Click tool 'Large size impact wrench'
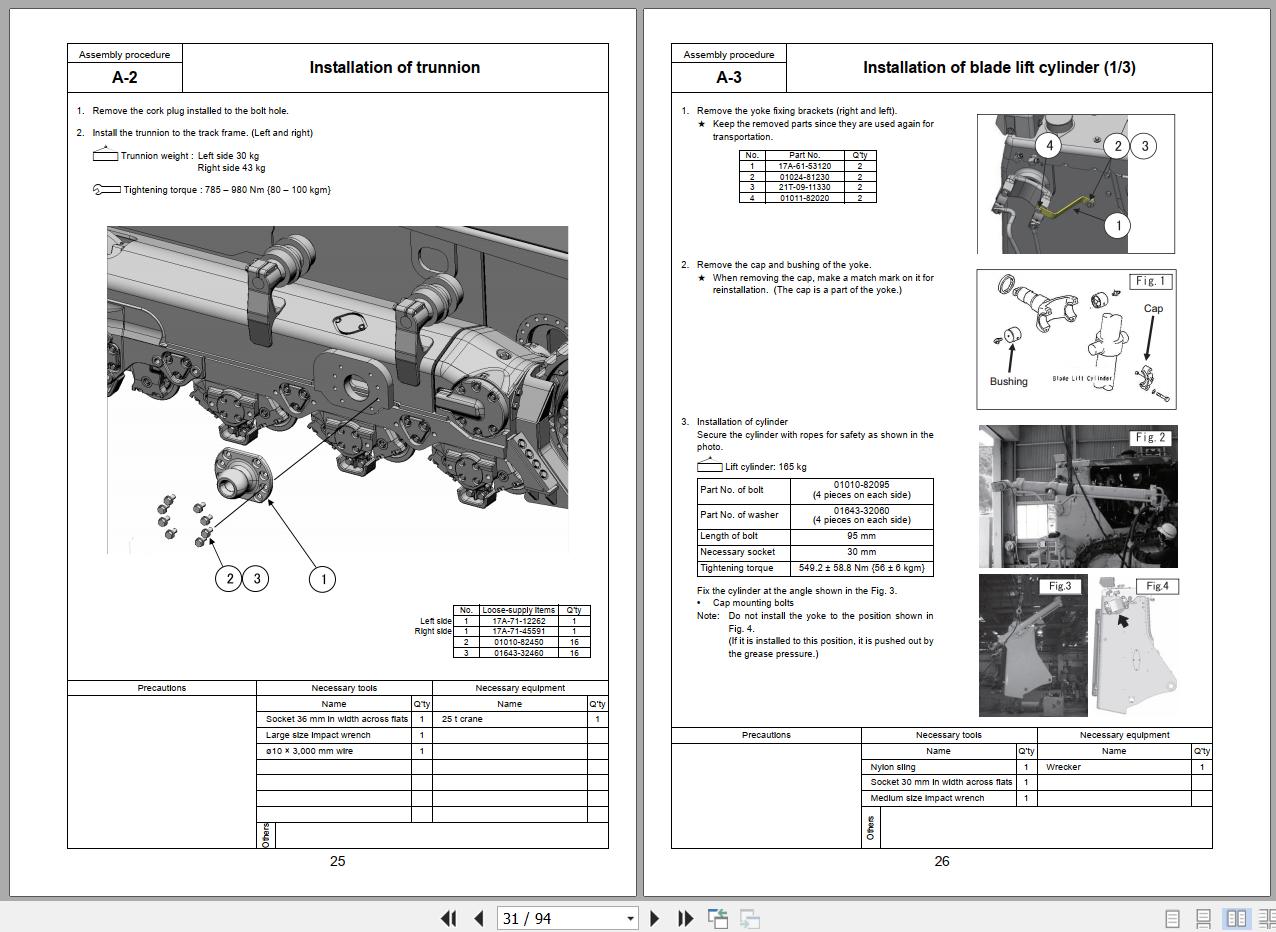Viewport: 1276px width, 932px height. pos(318,735)
